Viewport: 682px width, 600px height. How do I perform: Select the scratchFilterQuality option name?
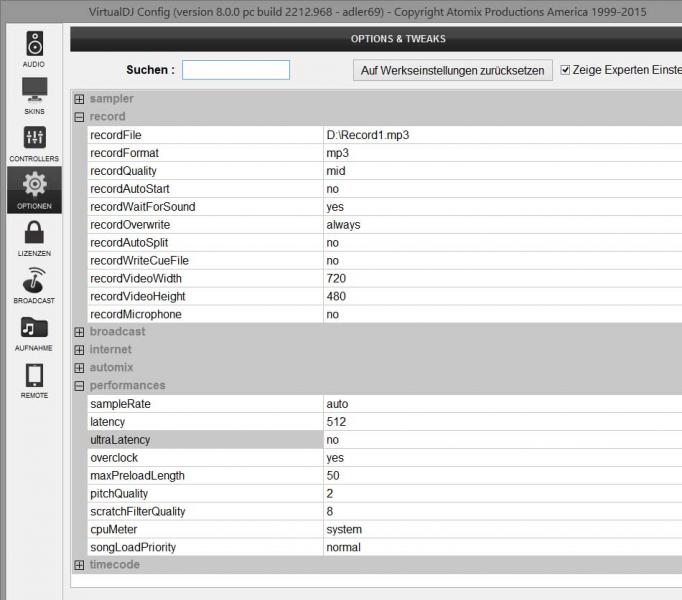[x=137, y=511]
